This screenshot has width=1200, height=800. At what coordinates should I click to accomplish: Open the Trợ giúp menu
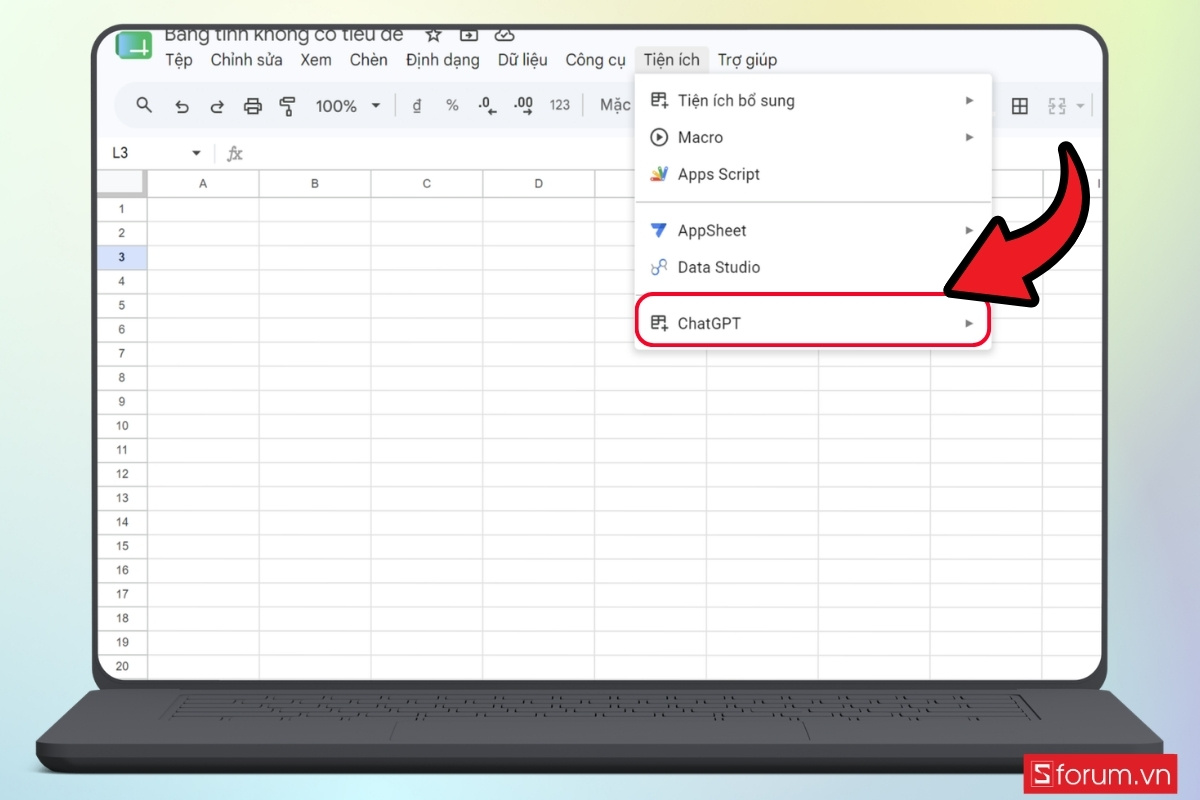(x=747, y=60)
